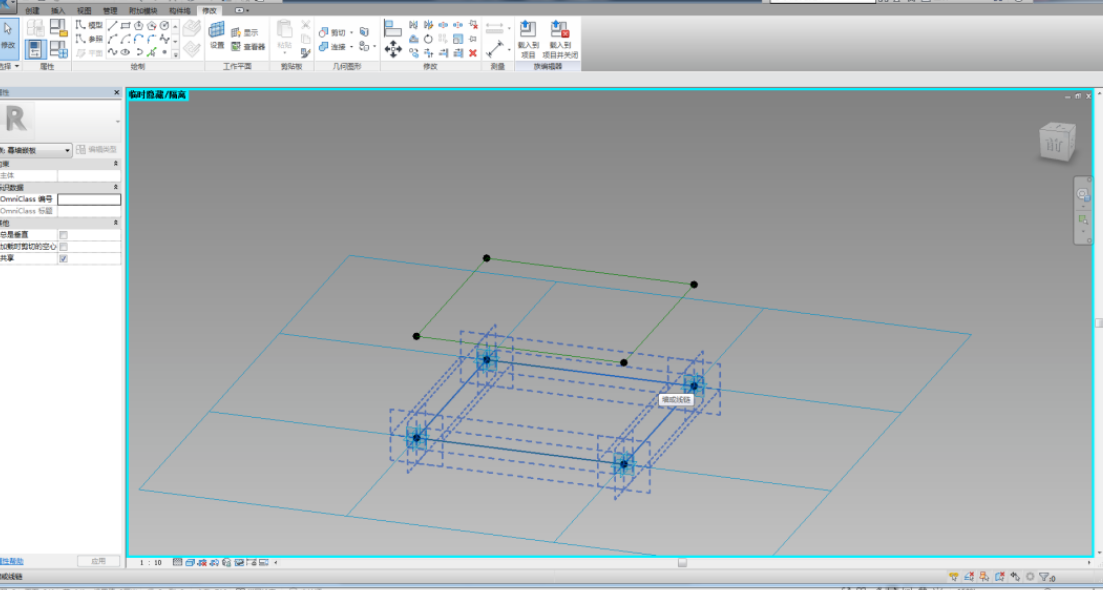Click the 应用 apply button
The image size is (1103, 590).
98,561
